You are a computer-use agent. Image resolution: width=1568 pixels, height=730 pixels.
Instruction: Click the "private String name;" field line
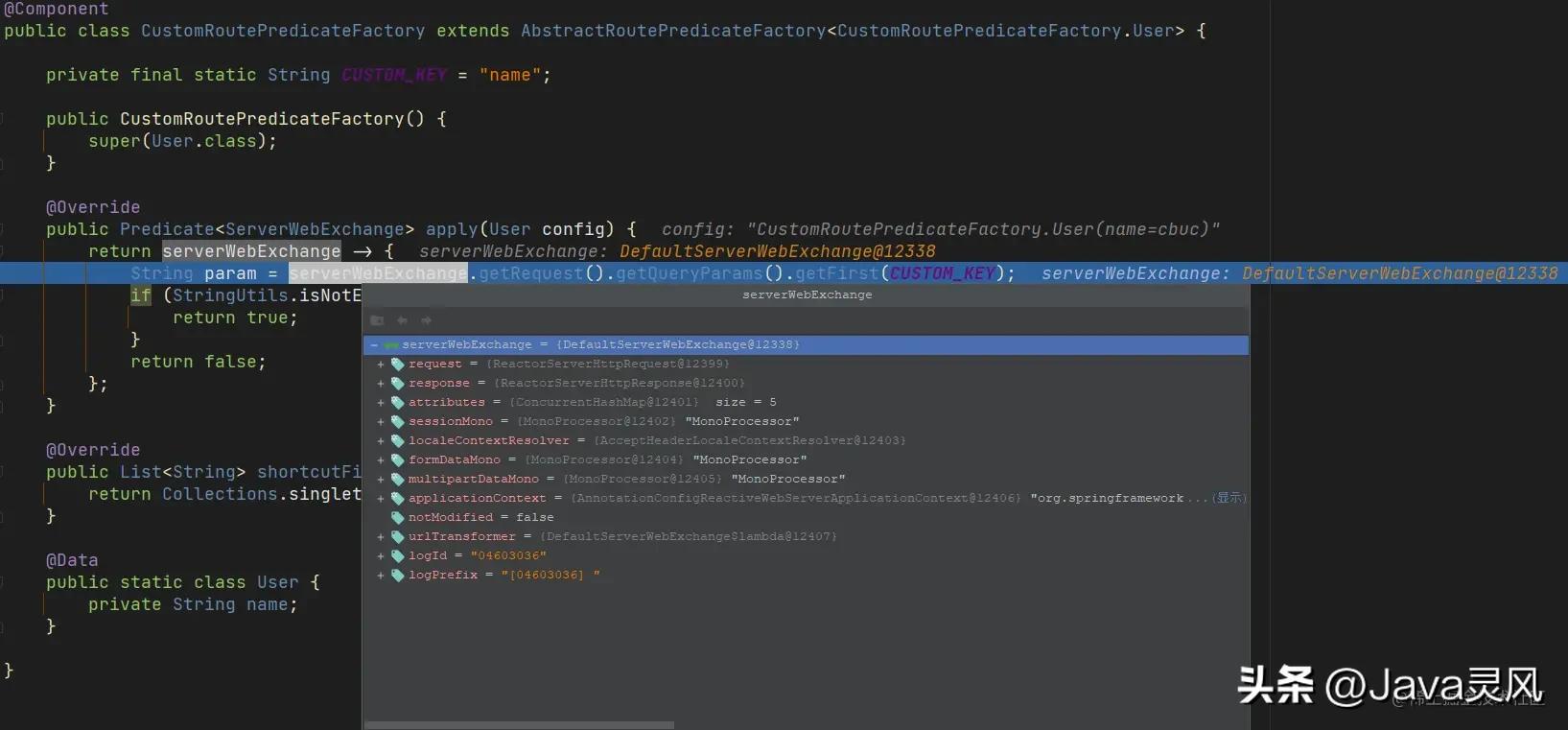pos(193,604)
